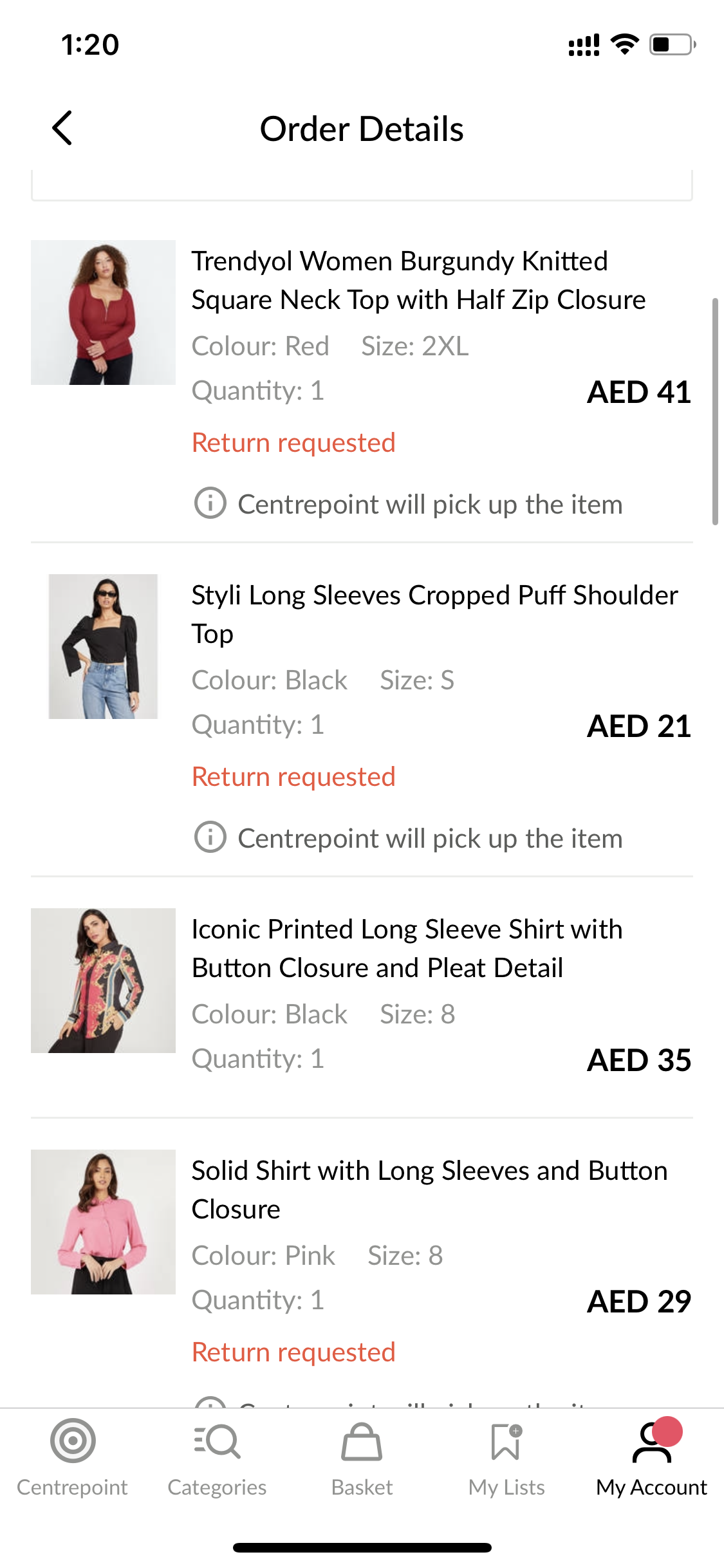724x1568 pixels.
Task: Open the My Account profile icon
Action: click(x=651, y=1442)
